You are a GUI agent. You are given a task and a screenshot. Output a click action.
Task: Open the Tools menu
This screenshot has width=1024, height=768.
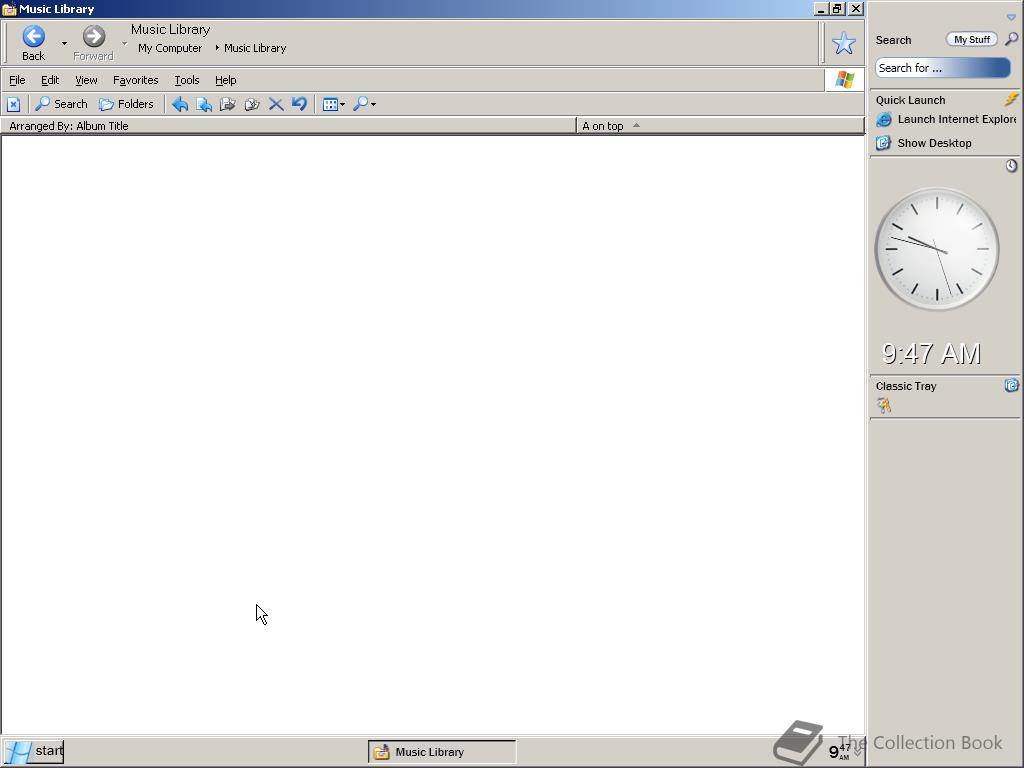(x=186, y=80)
